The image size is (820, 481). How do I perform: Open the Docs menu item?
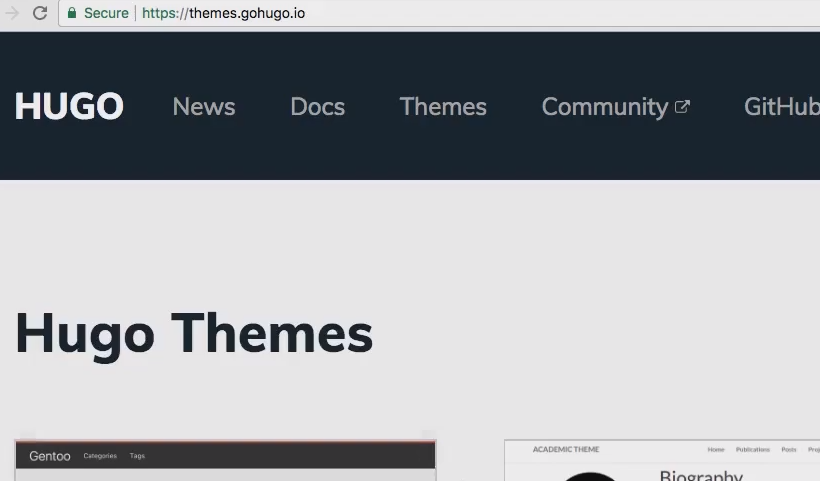coord(317,107)
